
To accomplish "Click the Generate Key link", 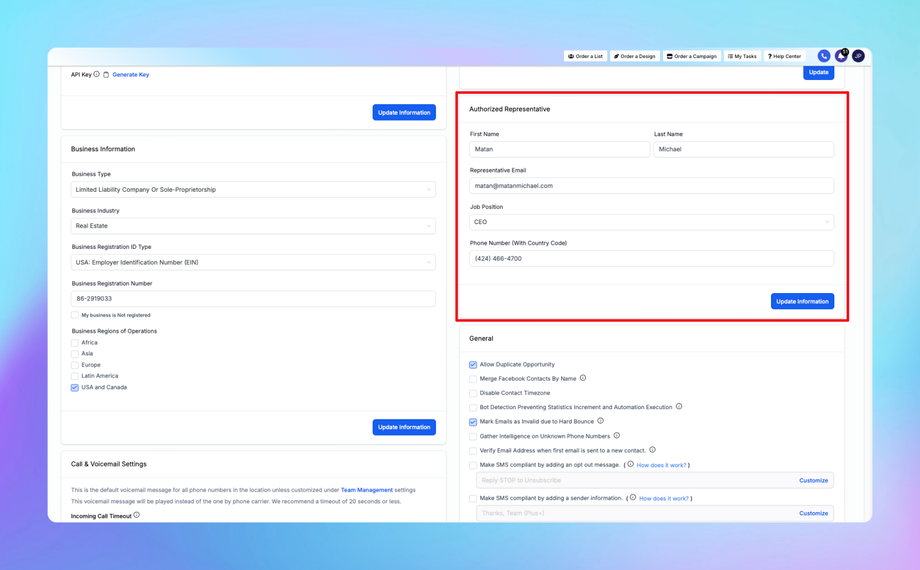I will pyautogui.click(x=131, y=75).
